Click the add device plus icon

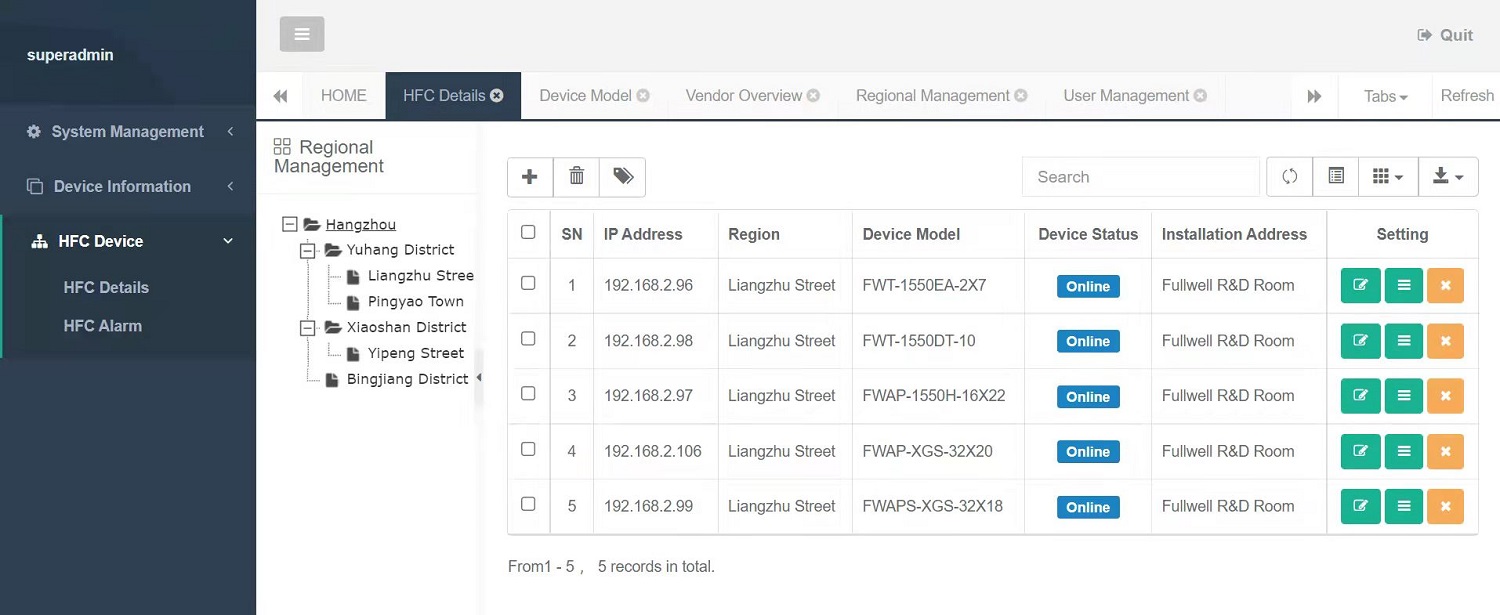(530, 177)
